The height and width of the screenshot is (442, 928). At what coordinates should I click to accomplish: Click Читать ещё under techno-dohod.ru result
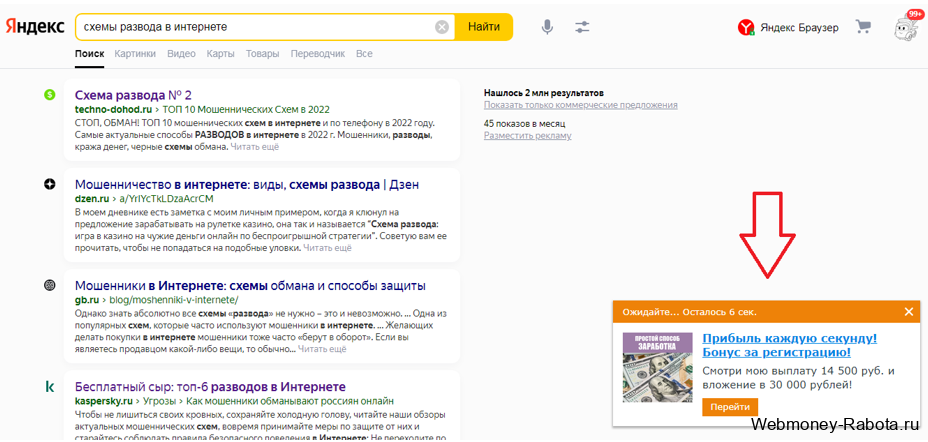pyautogui.click(x=254, y=147)
